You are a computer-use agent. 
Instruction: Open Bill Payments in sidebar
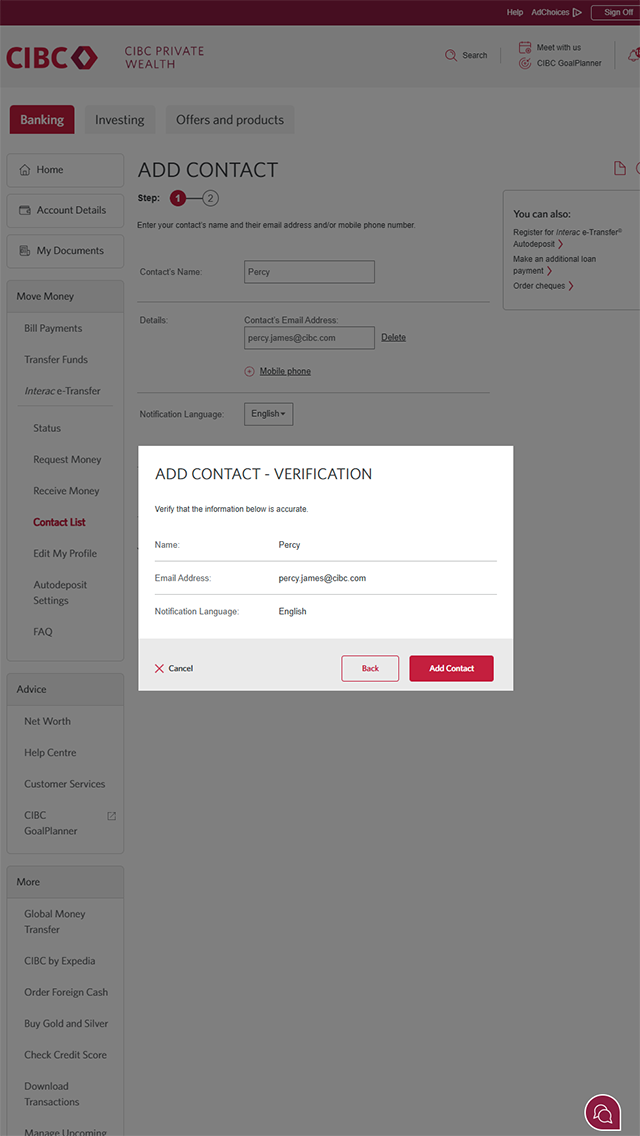click(x=53, y=328)
